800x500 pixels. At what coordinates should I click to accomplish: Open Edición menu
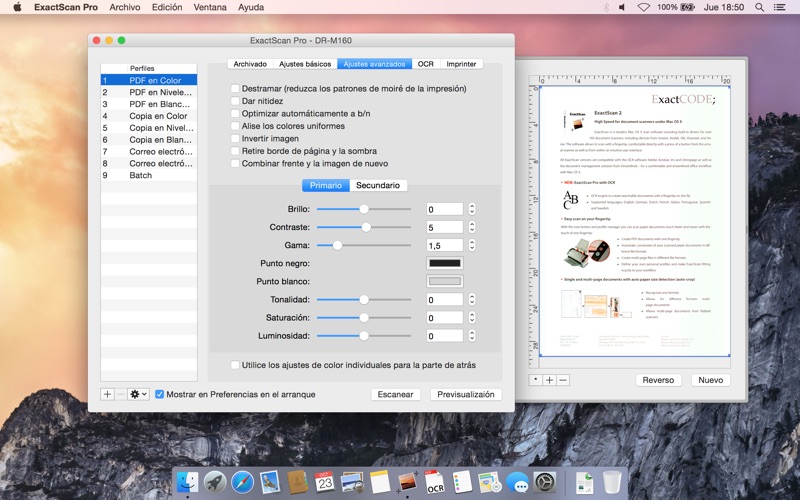(x=167, y=7)
